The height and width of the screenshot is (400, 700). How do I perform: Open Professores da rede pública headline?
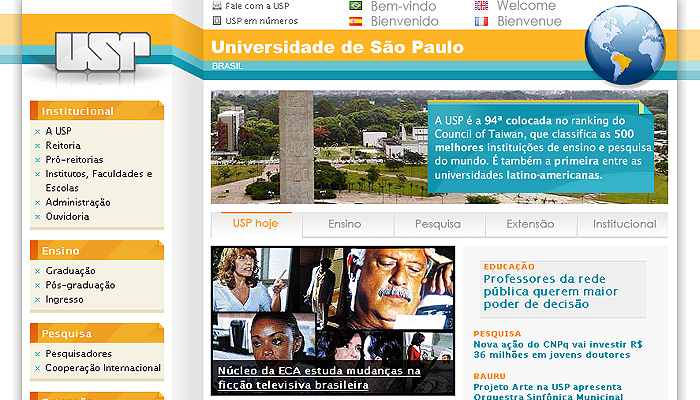(550, 292)
